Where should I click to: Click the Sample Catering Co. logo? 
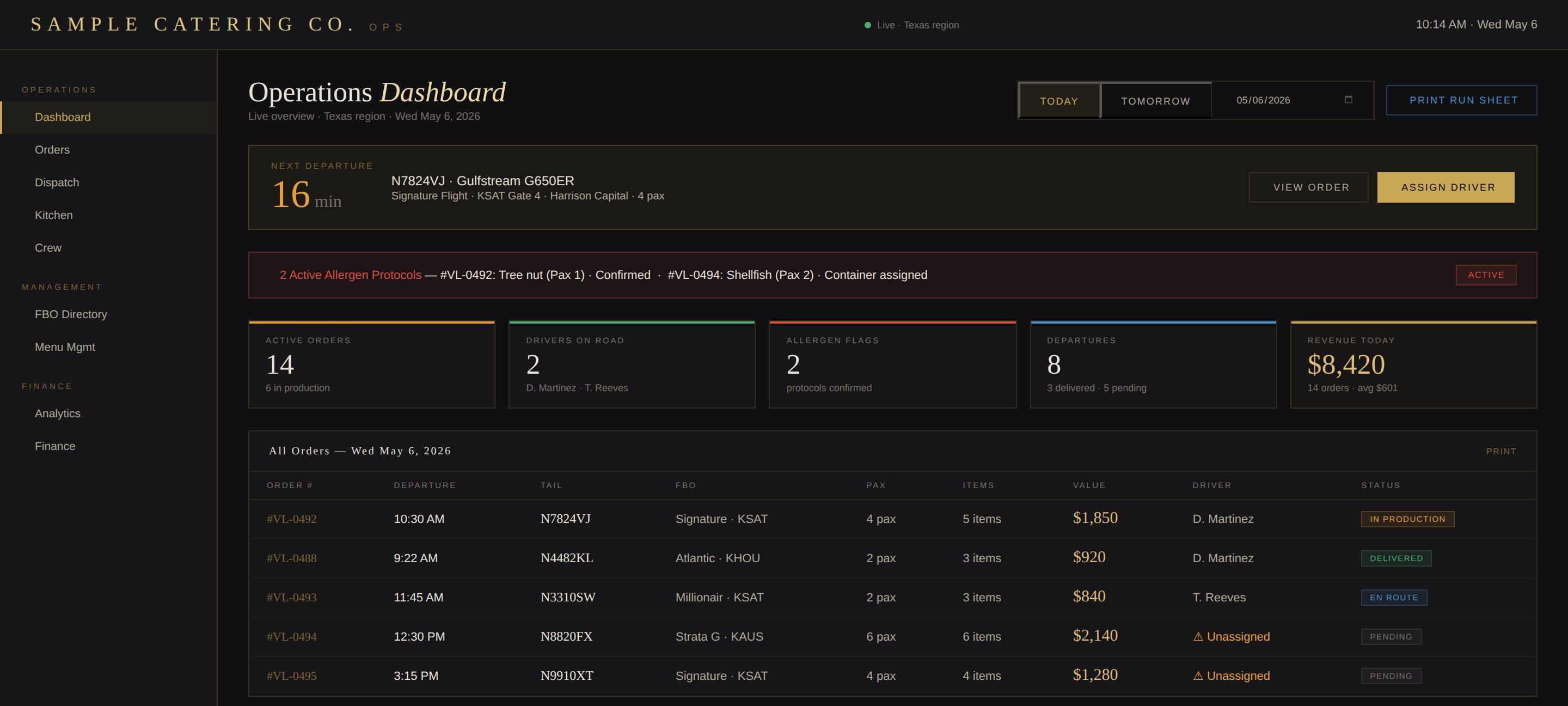pos(192,25)
